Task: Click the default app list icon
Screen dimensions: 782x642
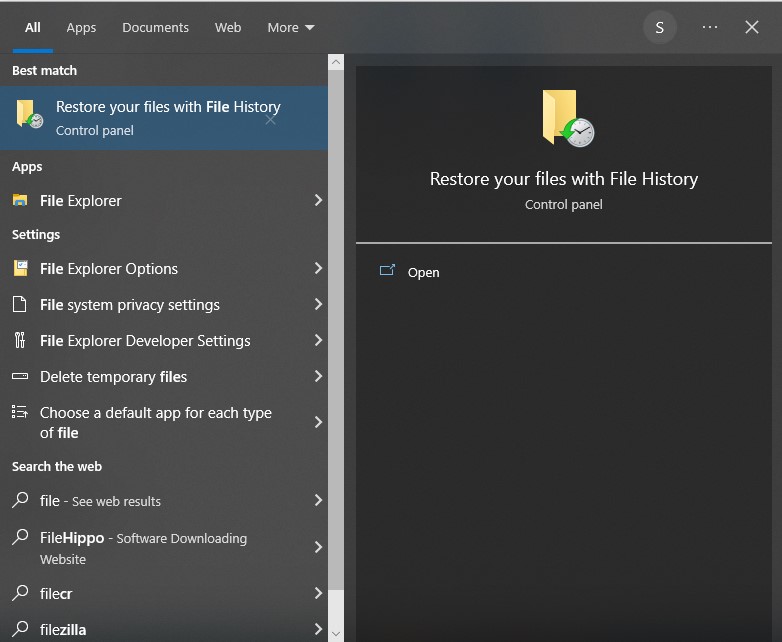Action: [x=19, y=412]
